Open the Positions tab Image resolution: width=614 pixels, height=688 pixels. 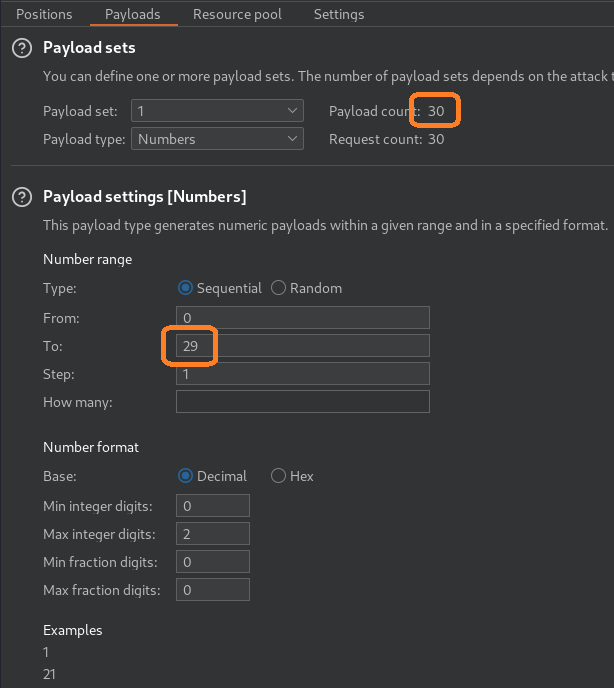click(44, 14)
